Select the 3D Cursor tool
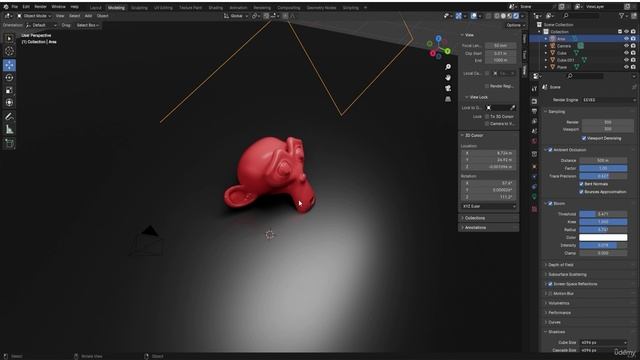 click(x=9, y=51)
